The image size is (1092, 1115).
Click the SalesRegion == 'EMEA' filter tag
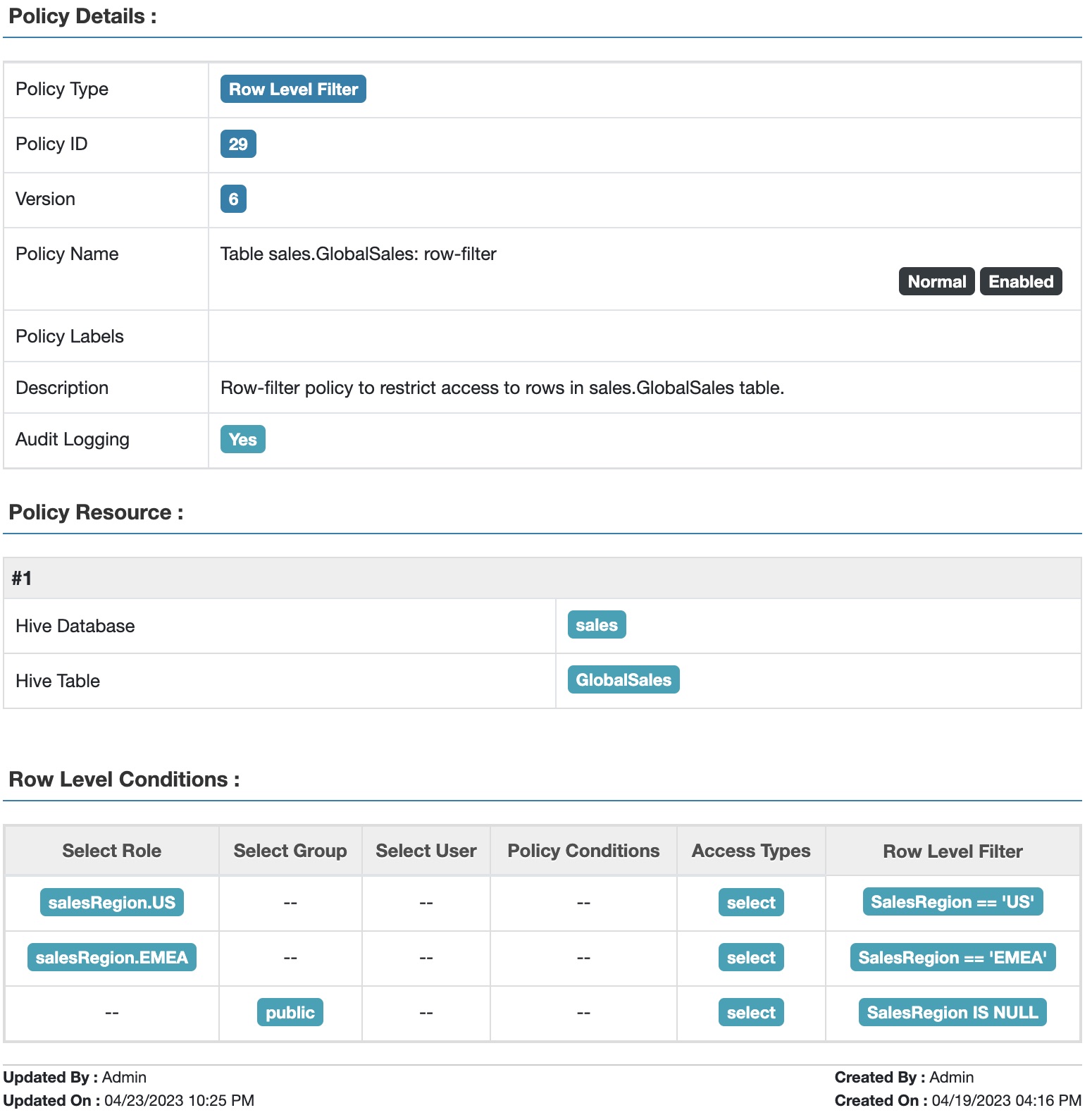pyautogui.click(x=952, y=958)
